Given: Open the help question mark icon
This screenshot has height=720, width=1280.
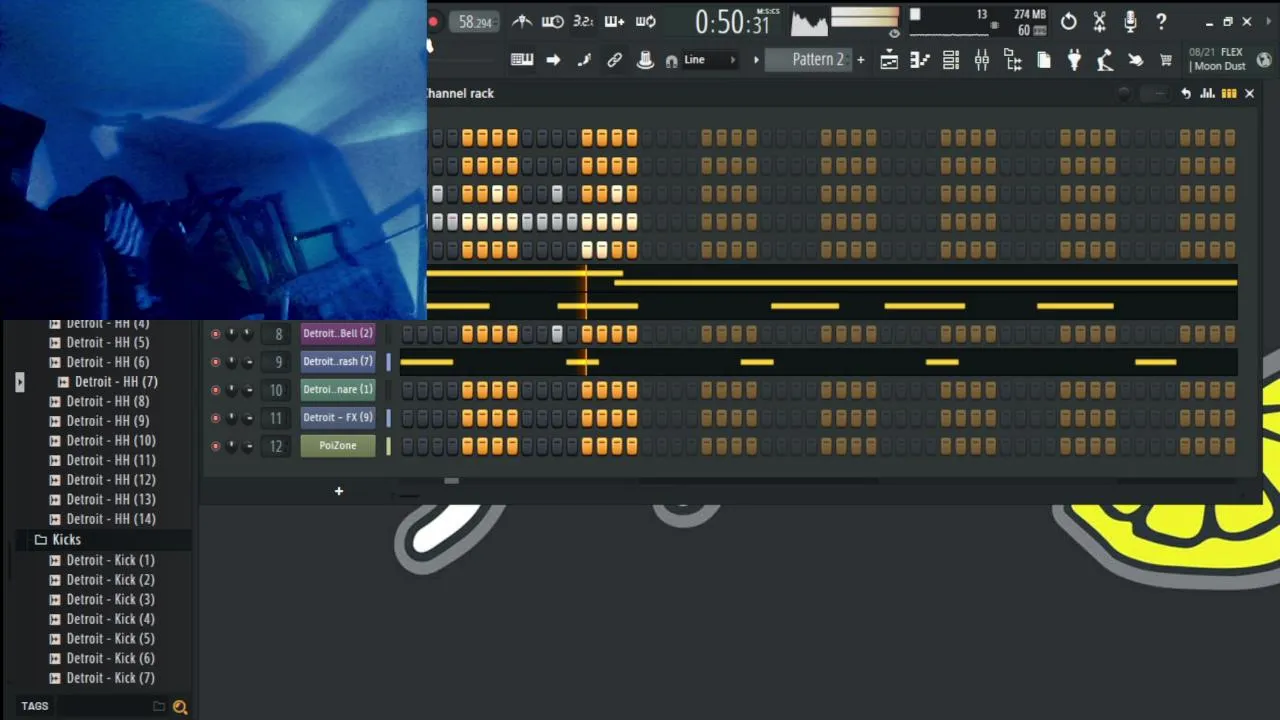Looking at the screenshot, I should click(1161, 21).
